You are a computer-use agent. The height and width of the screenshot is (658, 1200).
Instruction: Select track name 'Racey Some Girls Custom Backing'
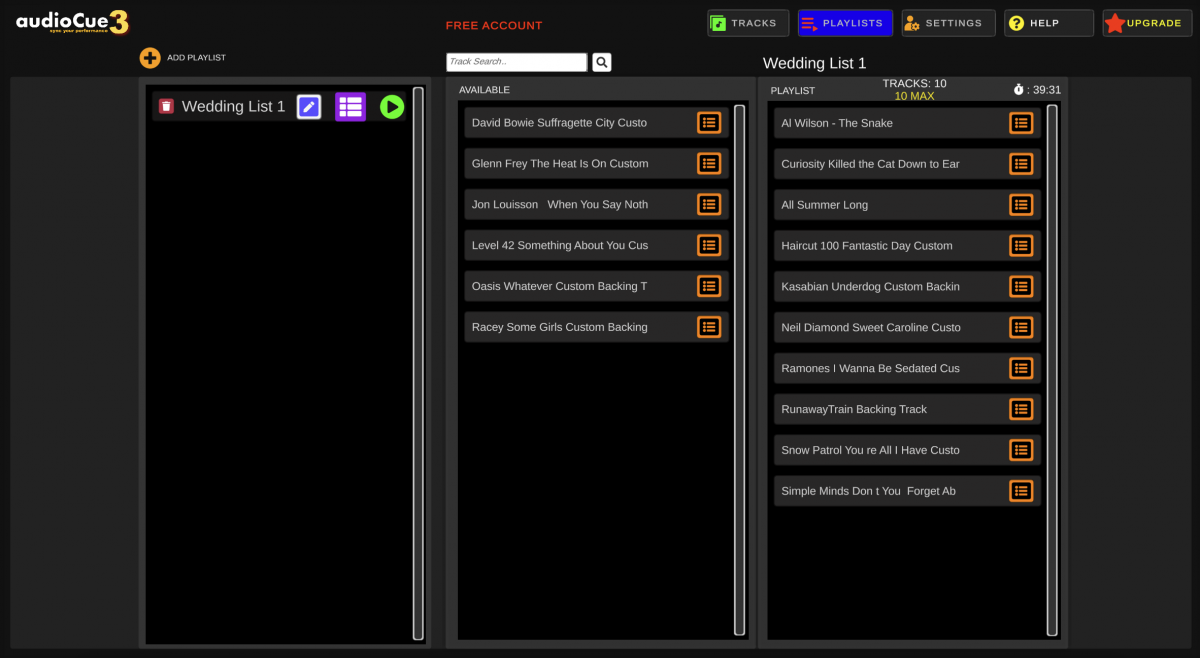559,327
